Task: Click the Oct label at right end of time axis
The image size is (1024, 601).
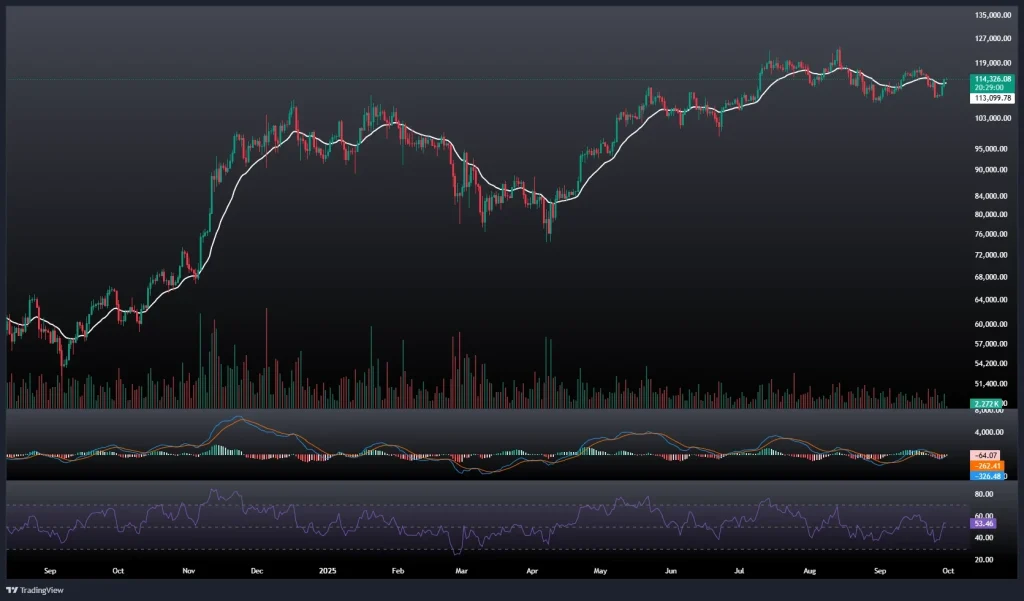Action: point(947,571)
